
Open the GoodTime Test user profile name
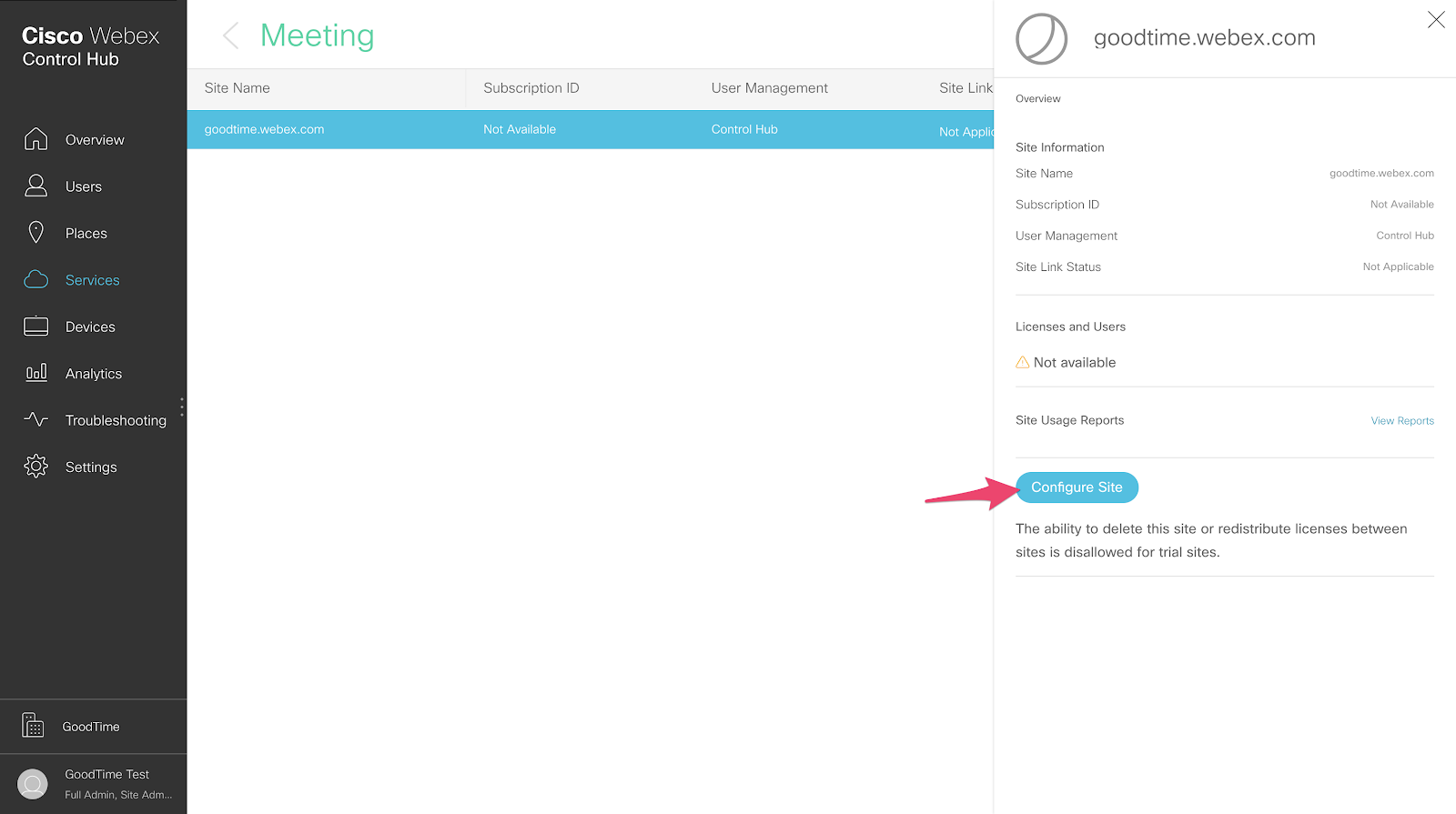click(x=106, y=774)
